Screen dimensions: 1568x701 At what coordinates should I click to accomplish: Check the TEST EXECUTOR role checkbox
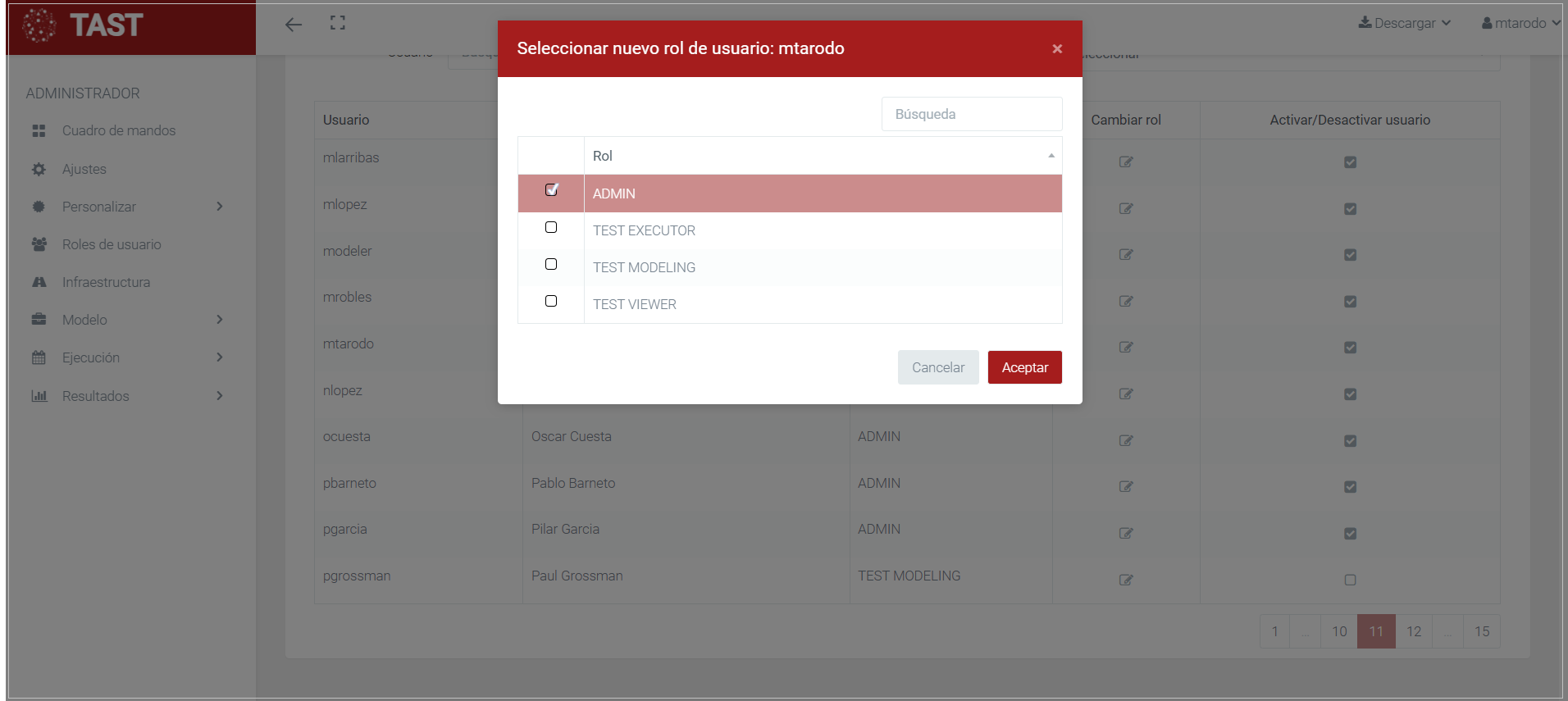pyautogui.click(x=551, y=227)
